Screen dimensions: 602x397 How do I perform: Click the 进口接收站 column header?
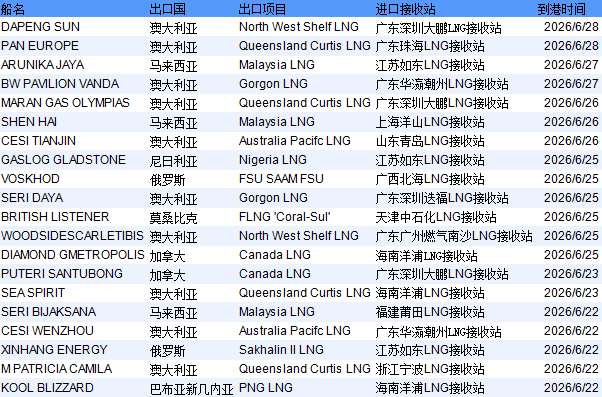pyautogui.click(x=405, y=8)
